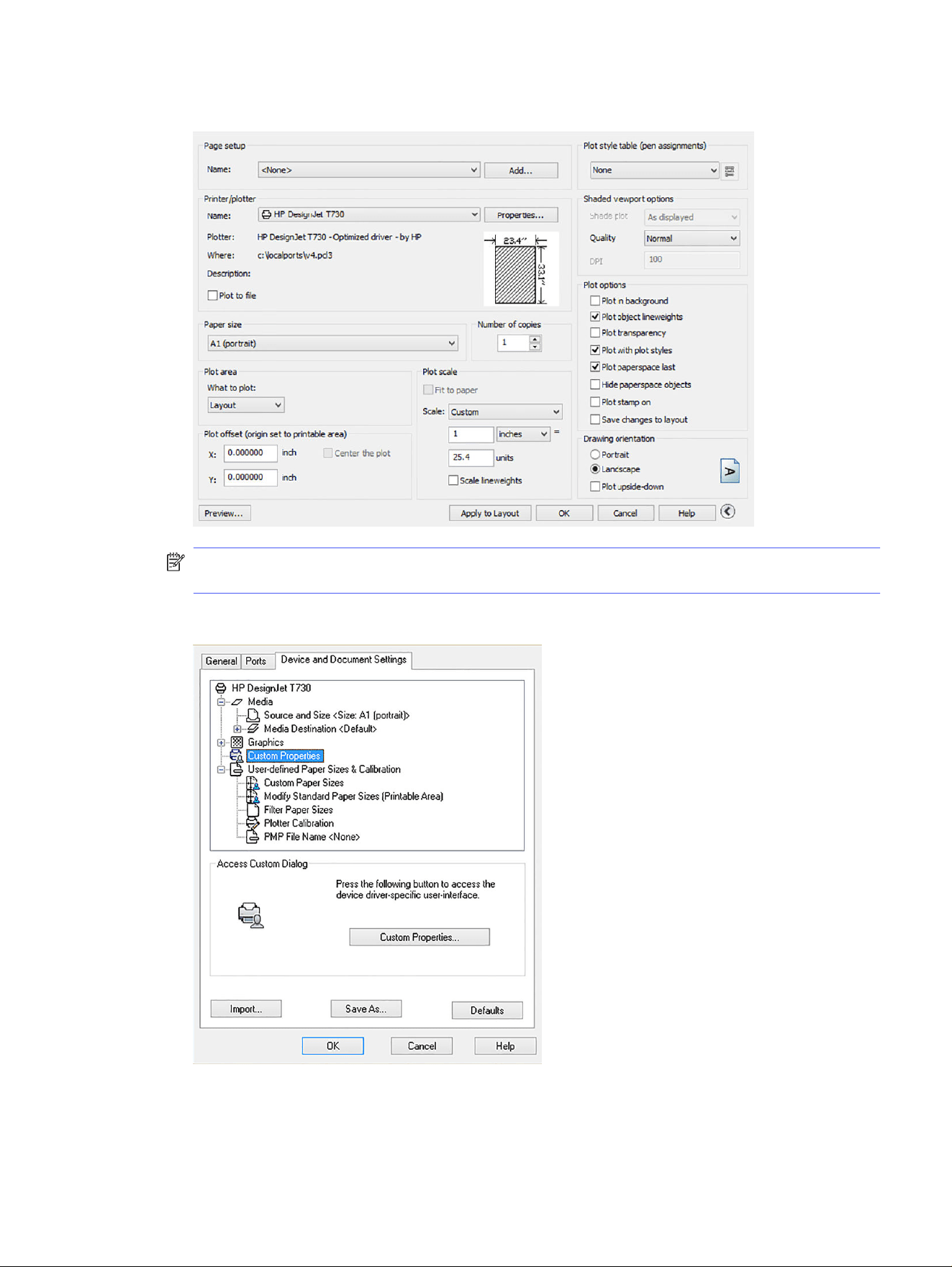Enable Plot transparency checkbox
952x1267 pixels.
pos(595,332)
